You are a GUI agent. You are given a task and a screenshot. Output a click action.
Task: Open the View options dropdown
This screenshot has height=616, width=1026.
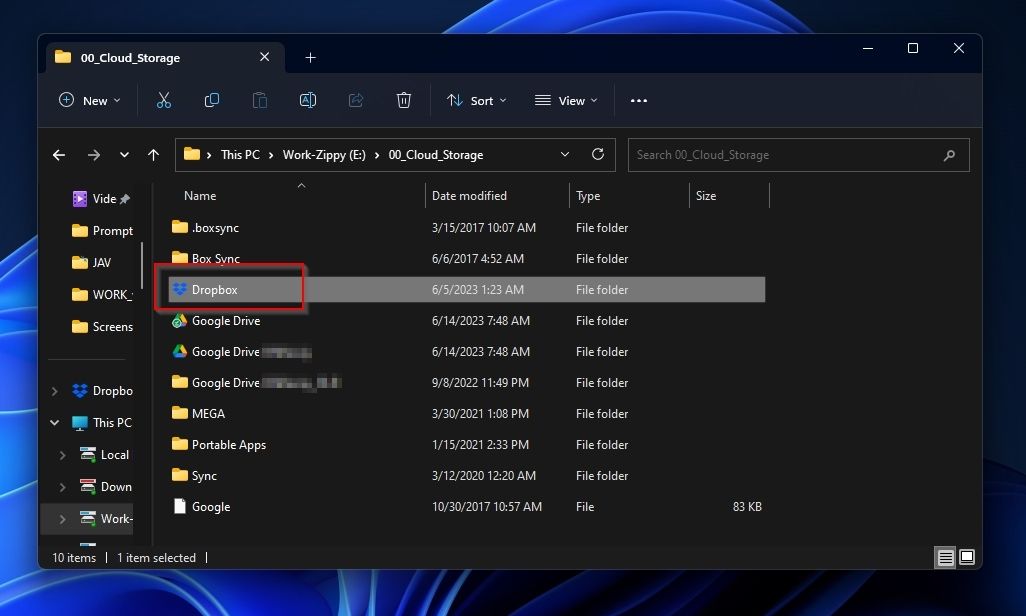click(566, 100)
